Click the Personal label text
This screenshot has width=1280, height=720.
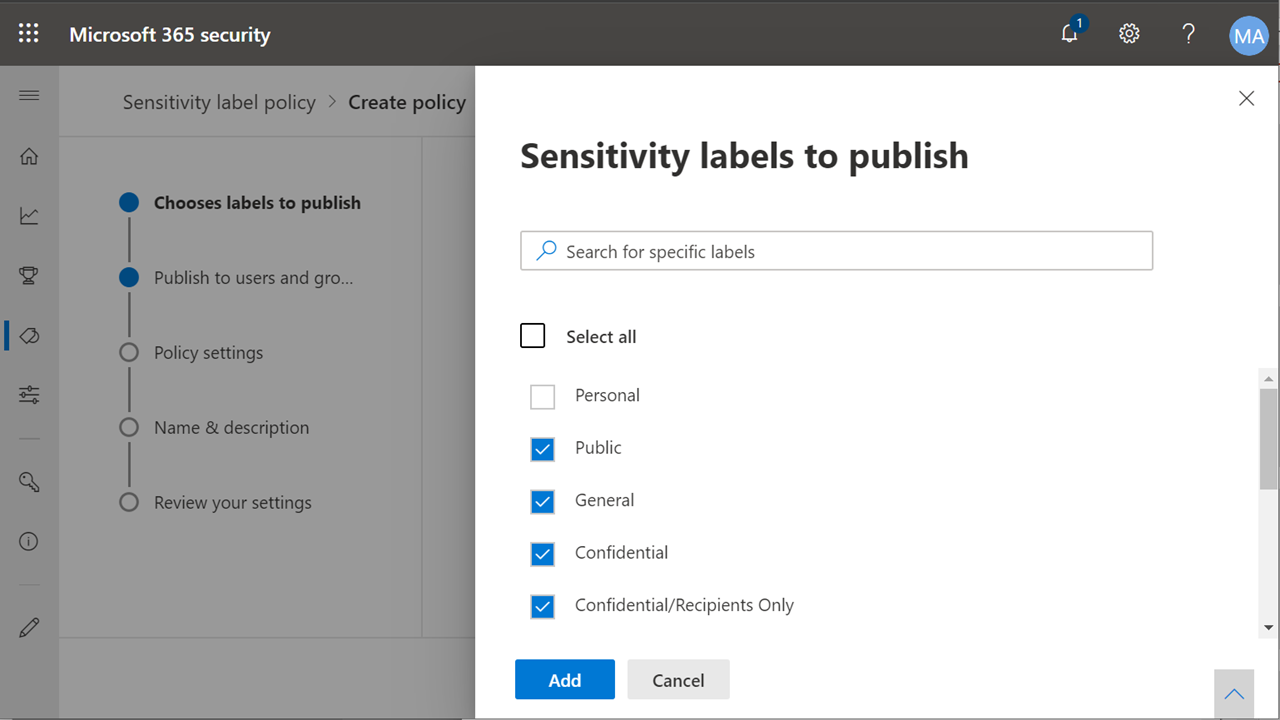[607, 395]
